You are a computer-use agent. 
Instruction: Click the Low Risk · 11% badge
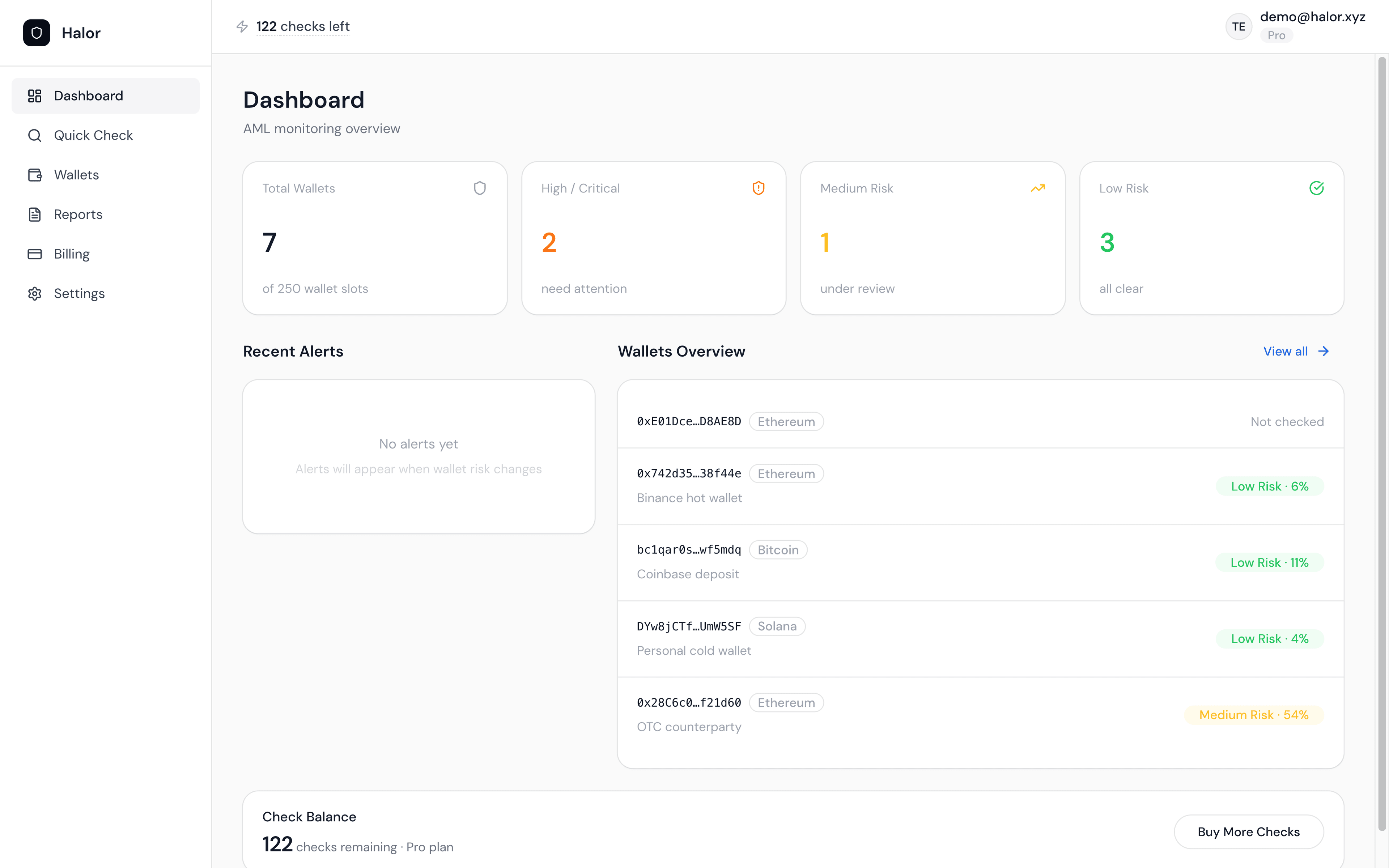1270,563
